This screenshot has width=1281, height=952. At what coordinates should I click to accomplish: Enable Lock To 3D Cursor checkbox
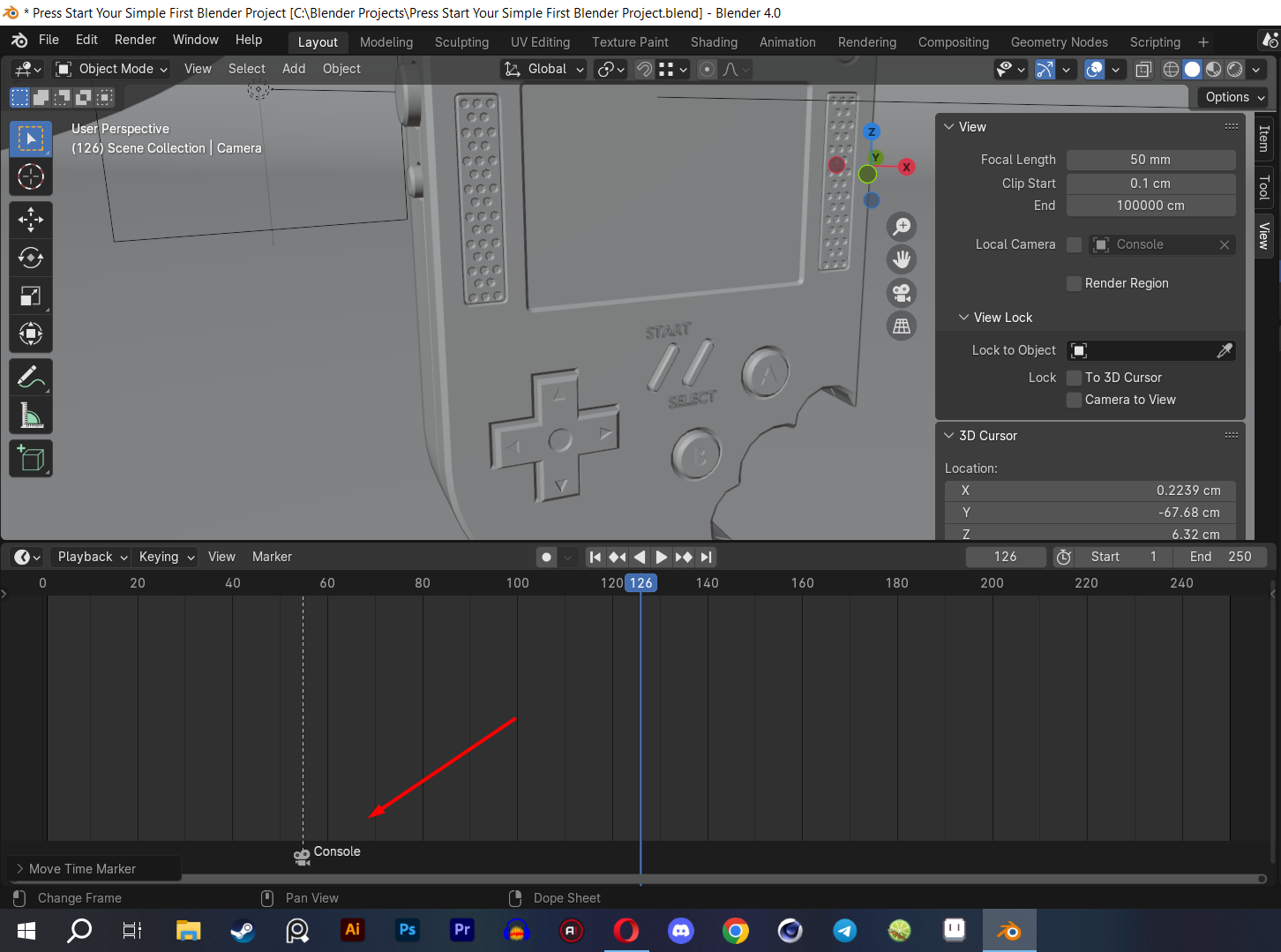pyautogui.click(x=1074, y=378)
